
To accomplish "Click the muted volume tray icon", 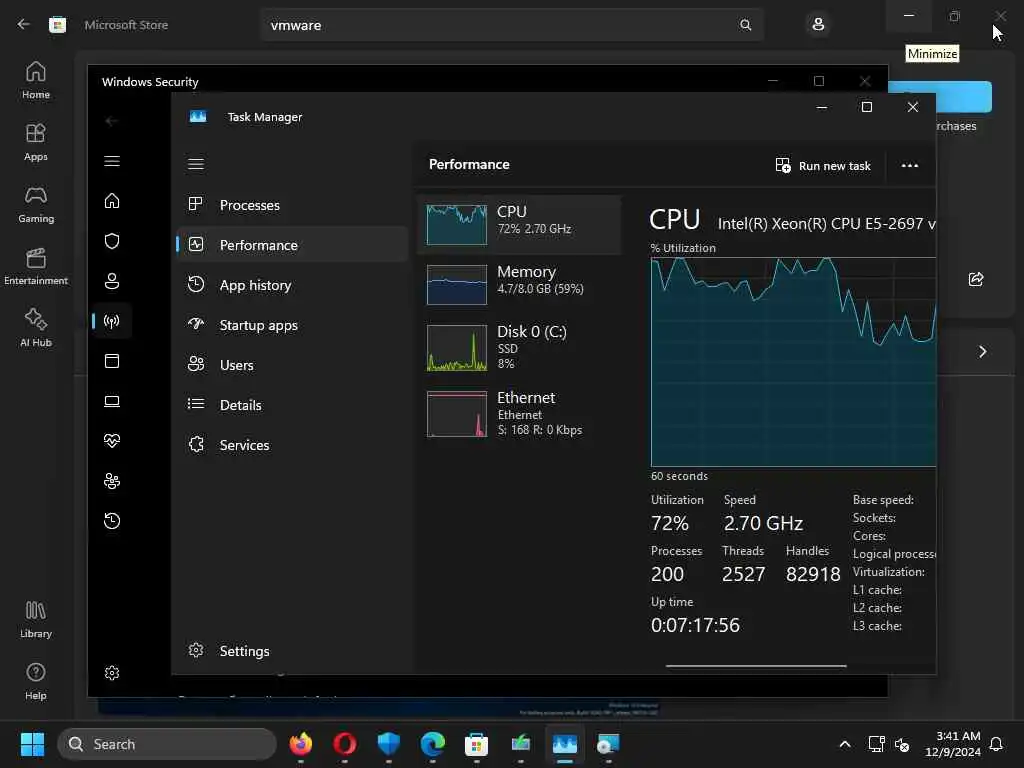I will click(x=902, y=744).
